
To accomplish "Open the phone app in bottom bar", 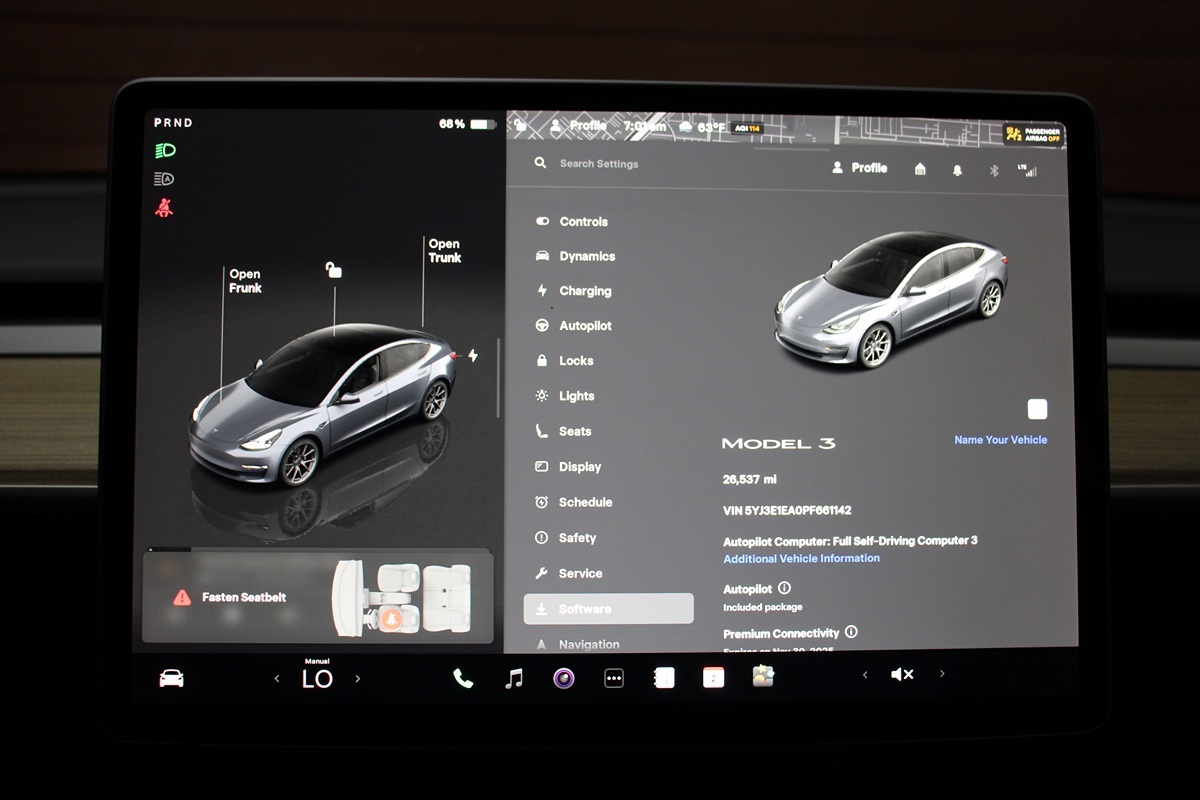I will click(463, 678).
